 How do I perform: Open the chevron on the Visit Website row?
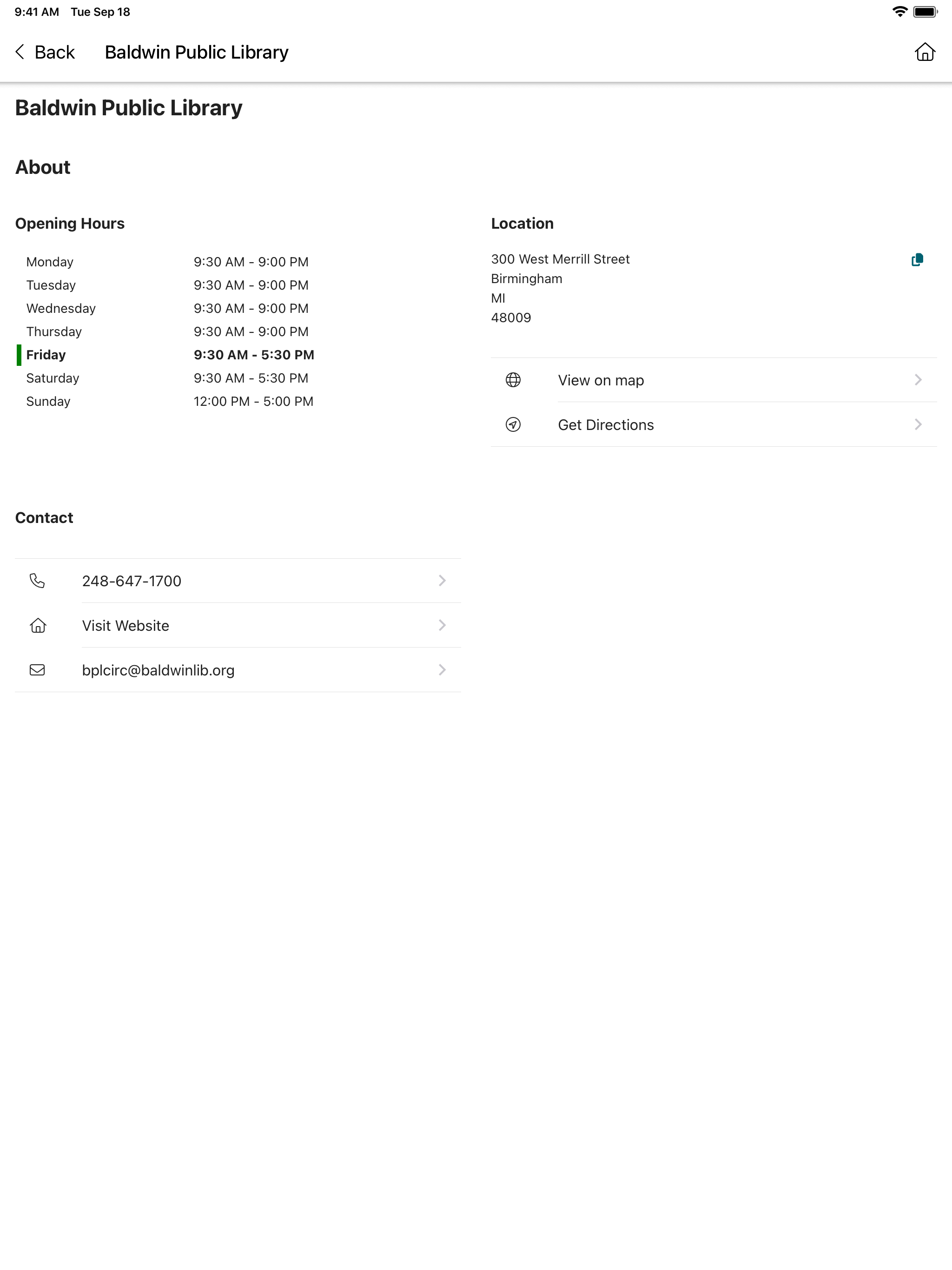442,625
